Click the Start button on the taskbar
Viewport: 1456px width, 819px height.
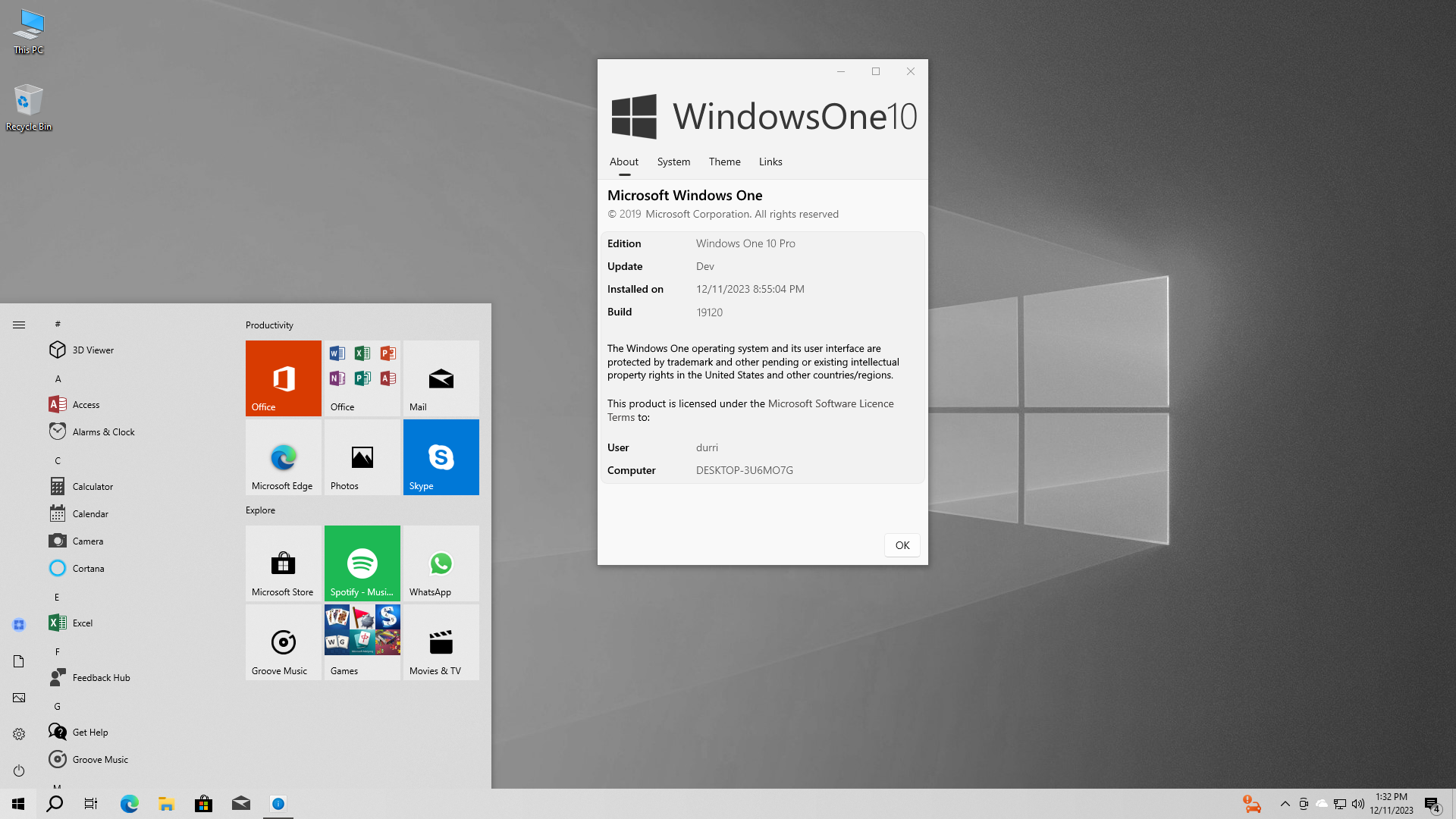[x=18, y=804]
